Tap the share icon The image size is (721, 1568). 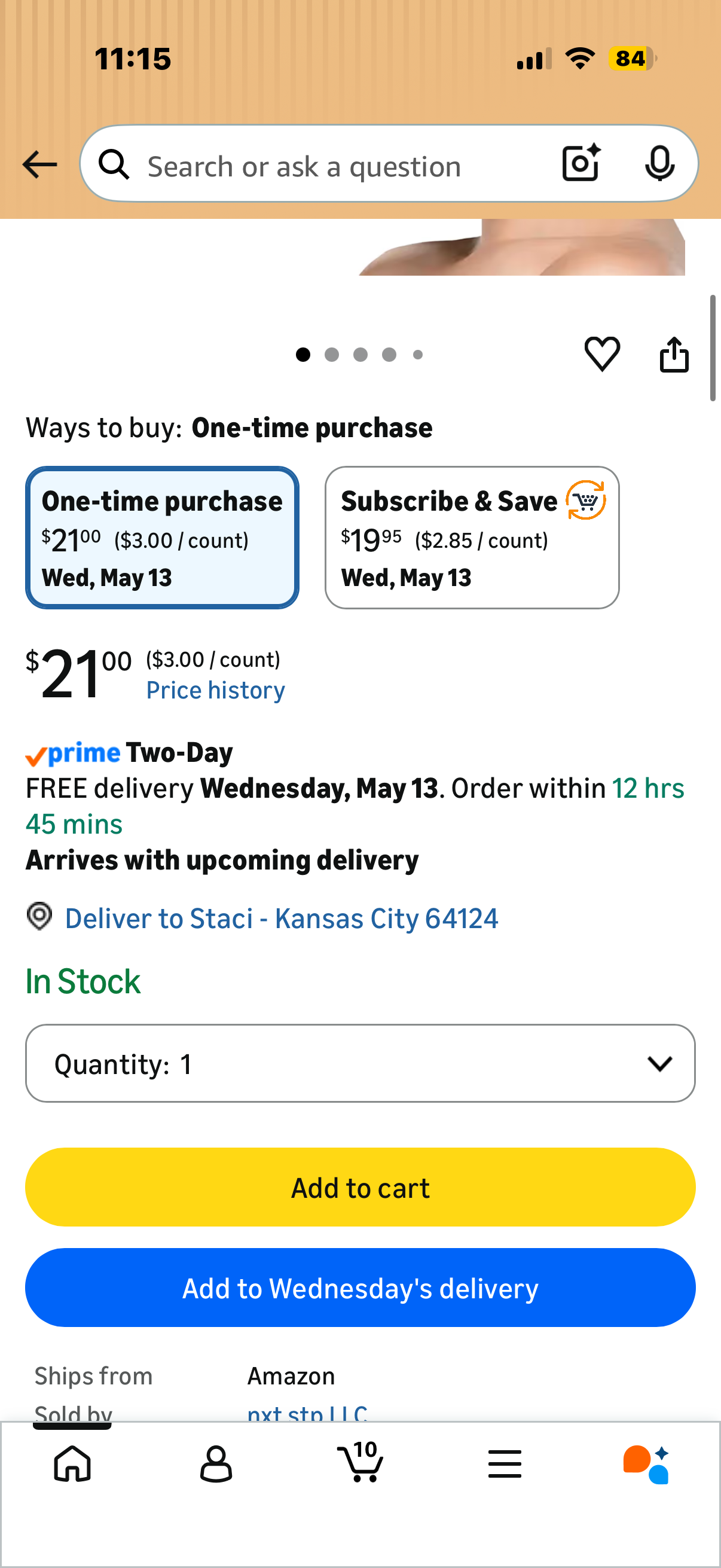[674, 353]
